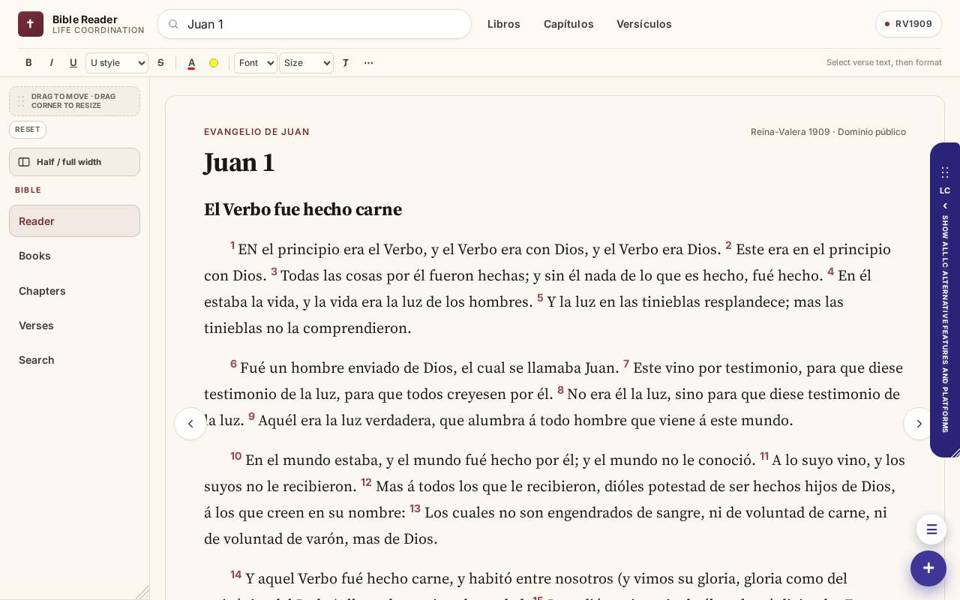
Task: Open the list menu floating button
Action: point(931,530)
